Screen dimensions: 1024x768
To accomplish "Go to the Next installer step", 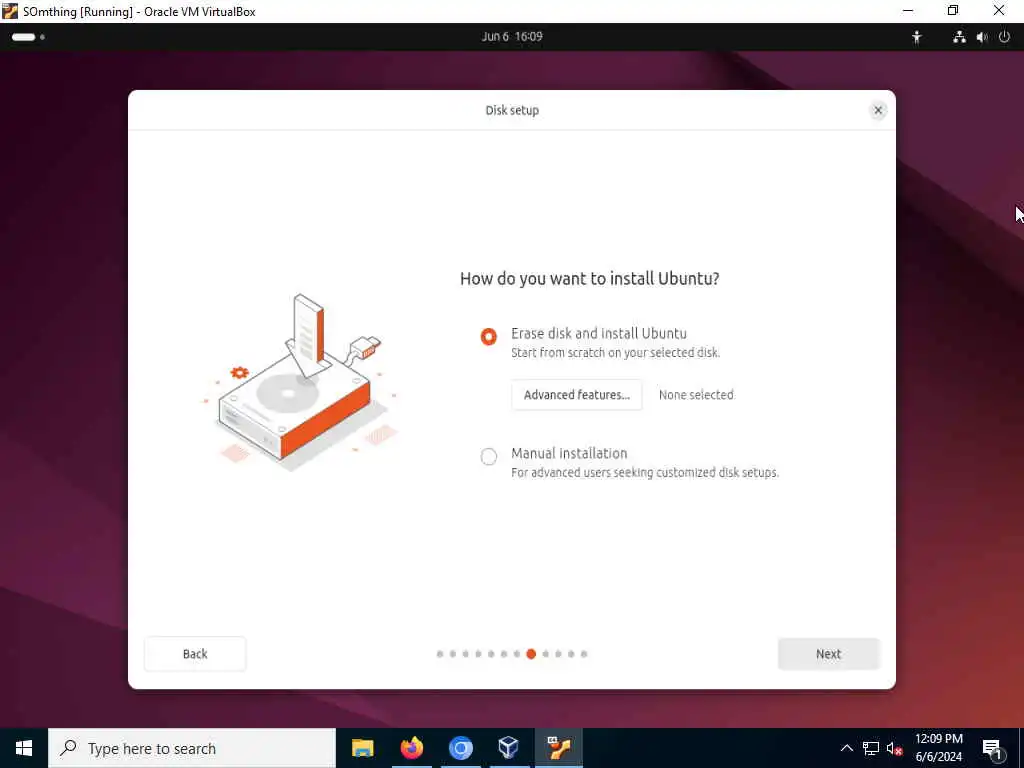I will (x=828, y=654).
